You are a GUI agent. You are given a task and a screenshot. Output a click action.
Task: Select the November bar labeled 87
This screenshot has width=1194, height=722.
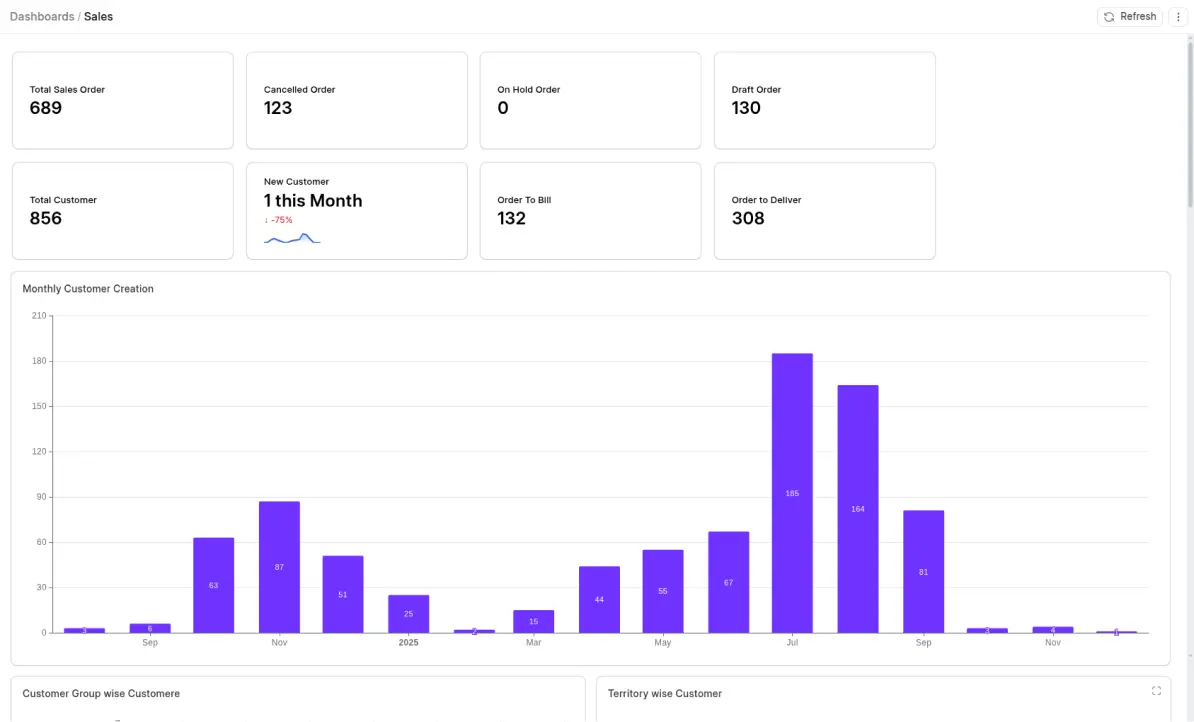click(x=279, y=566)
